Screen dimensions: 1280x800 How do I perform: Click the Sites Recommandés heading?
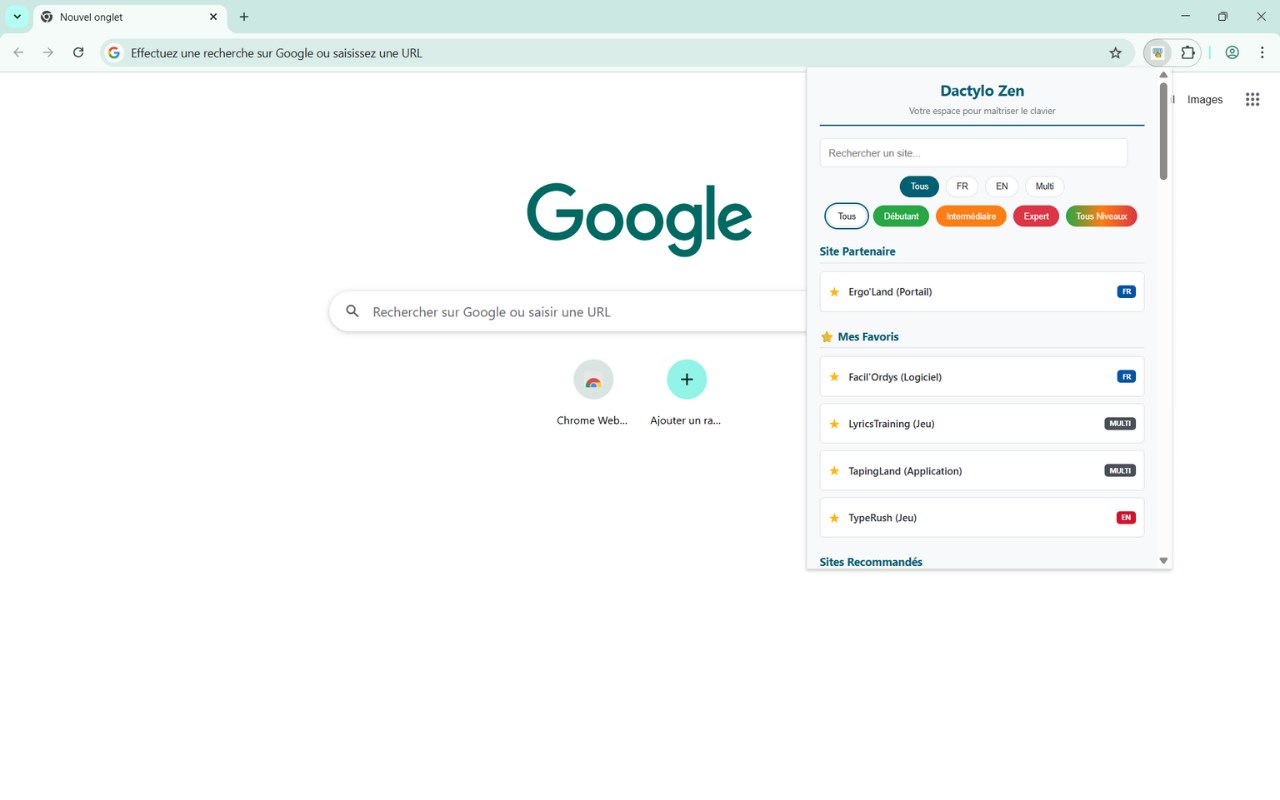click(x=871, y=562)
